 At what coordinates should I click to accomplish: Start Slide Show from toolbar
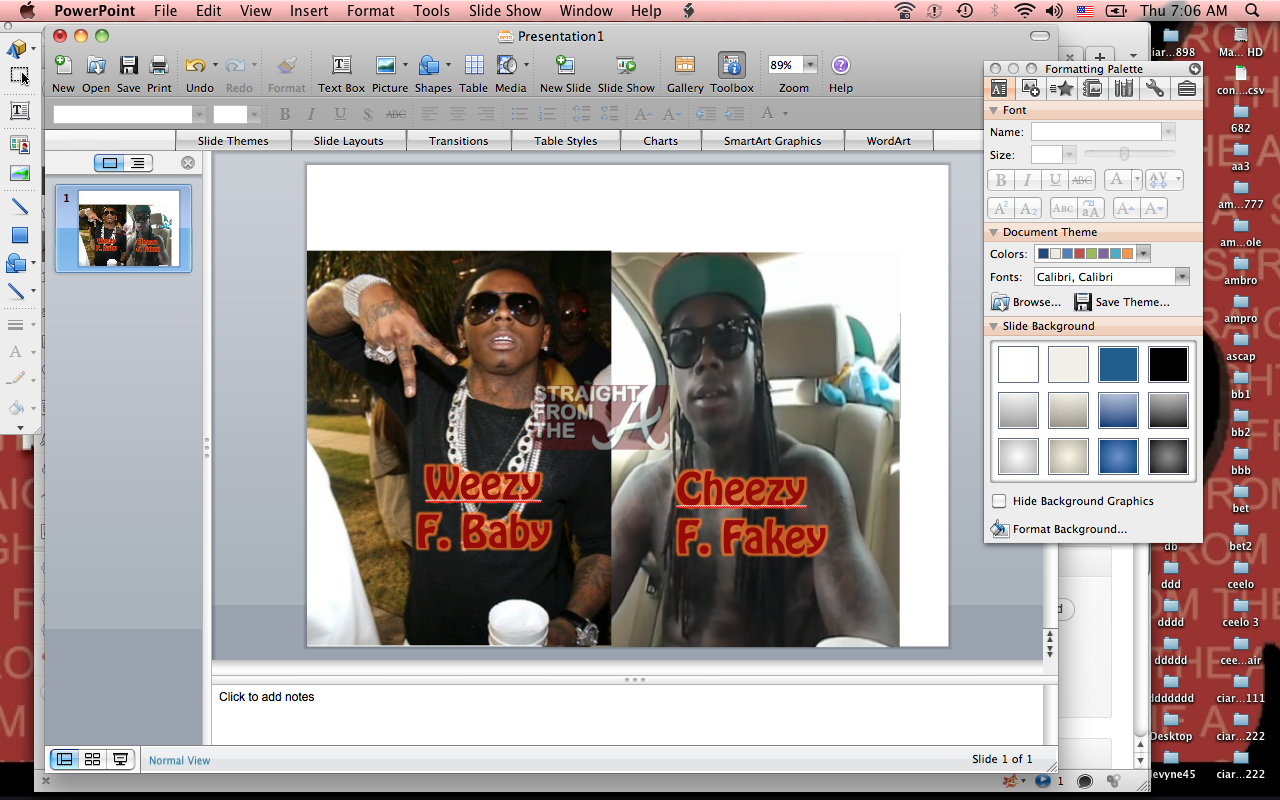click(x=626, y=66)
